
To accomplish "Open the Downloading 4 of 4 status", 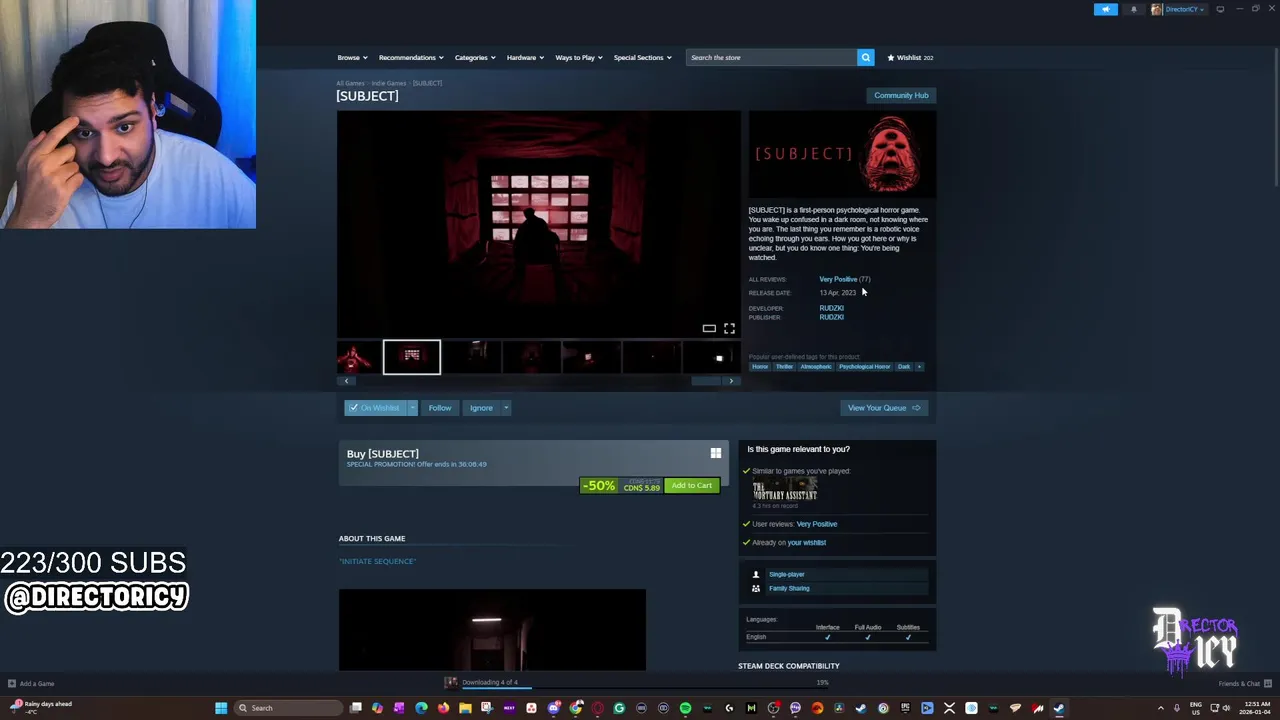I will point(489,683).
